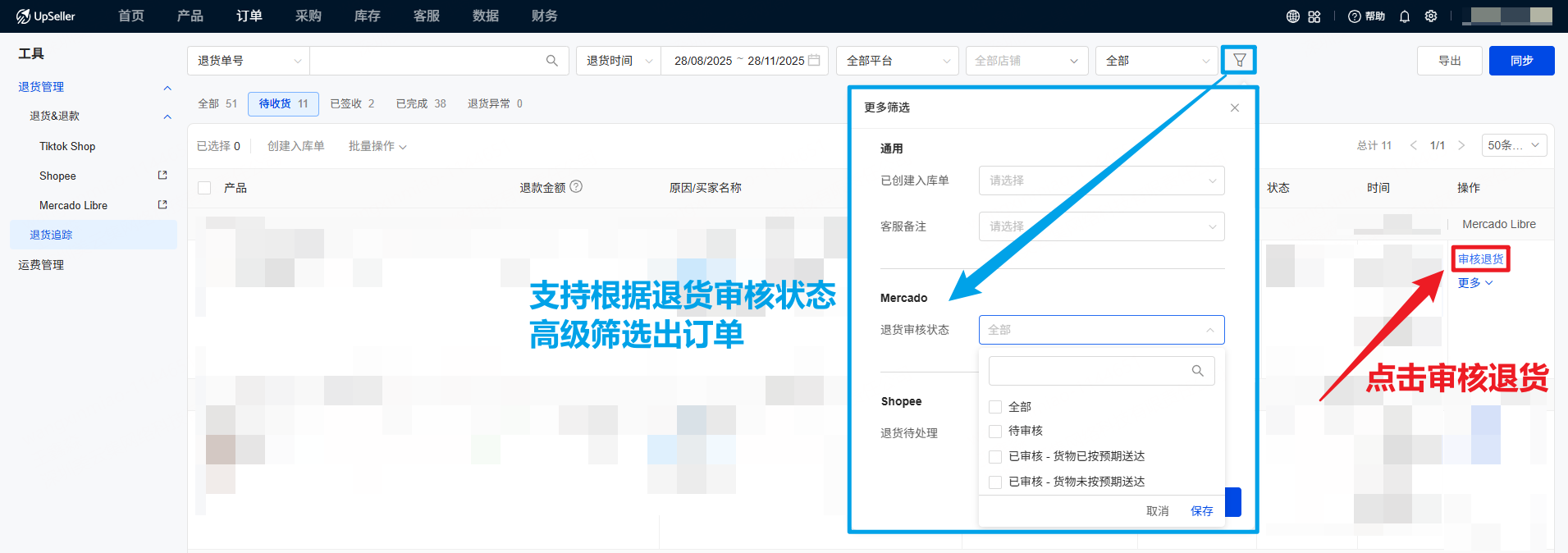Click search magnifier in return number field

pyautogui.click(x=552, y=61)
